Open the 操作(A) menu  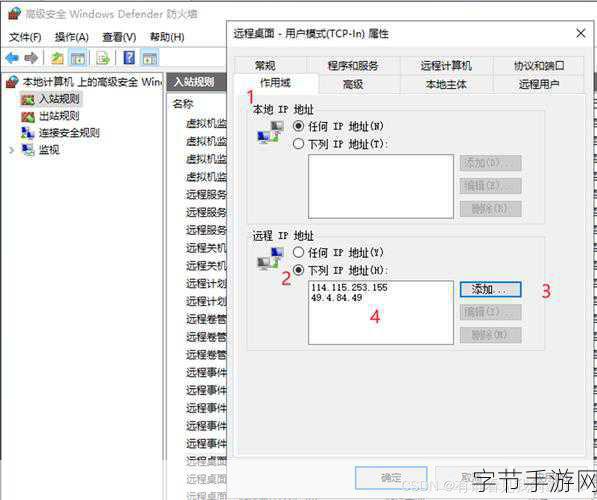(x=72, y=37)
